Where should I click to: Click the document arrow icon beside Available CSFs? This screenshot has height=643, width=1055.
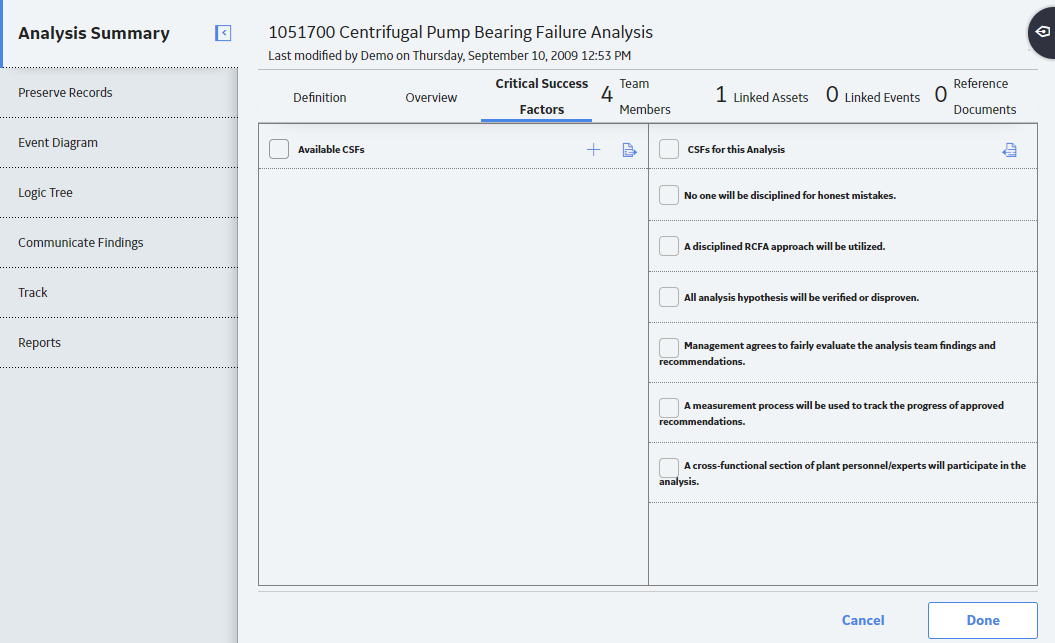tap(629, 150)
